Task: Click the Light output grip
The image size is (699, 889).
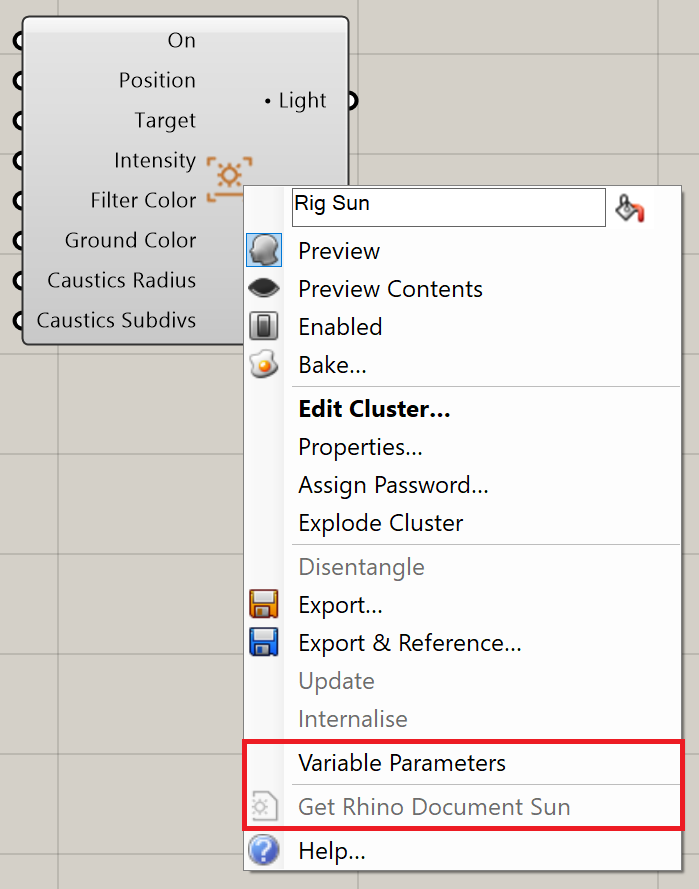Action: pos(353,100)
